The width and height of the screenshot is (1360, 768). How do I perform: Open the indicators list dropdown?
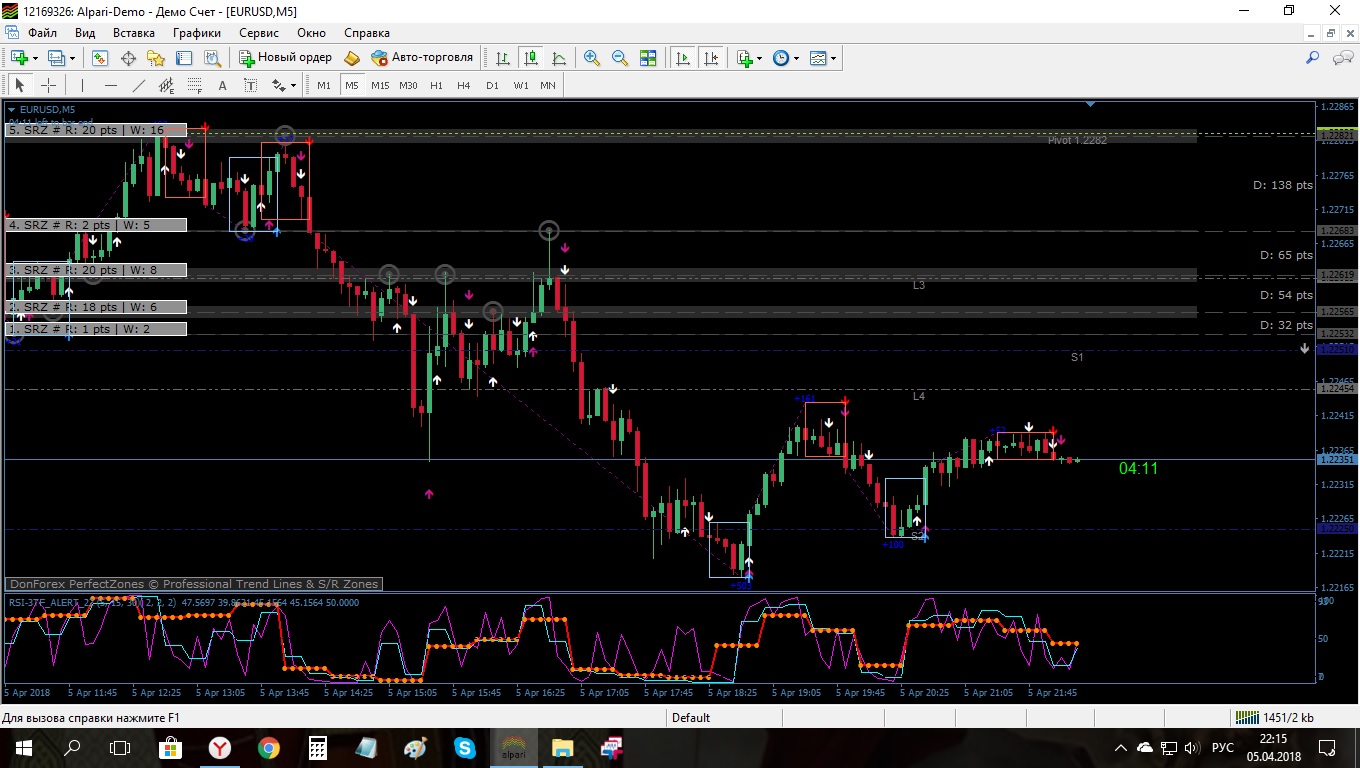pyautogui.click(x=749, y=58)
